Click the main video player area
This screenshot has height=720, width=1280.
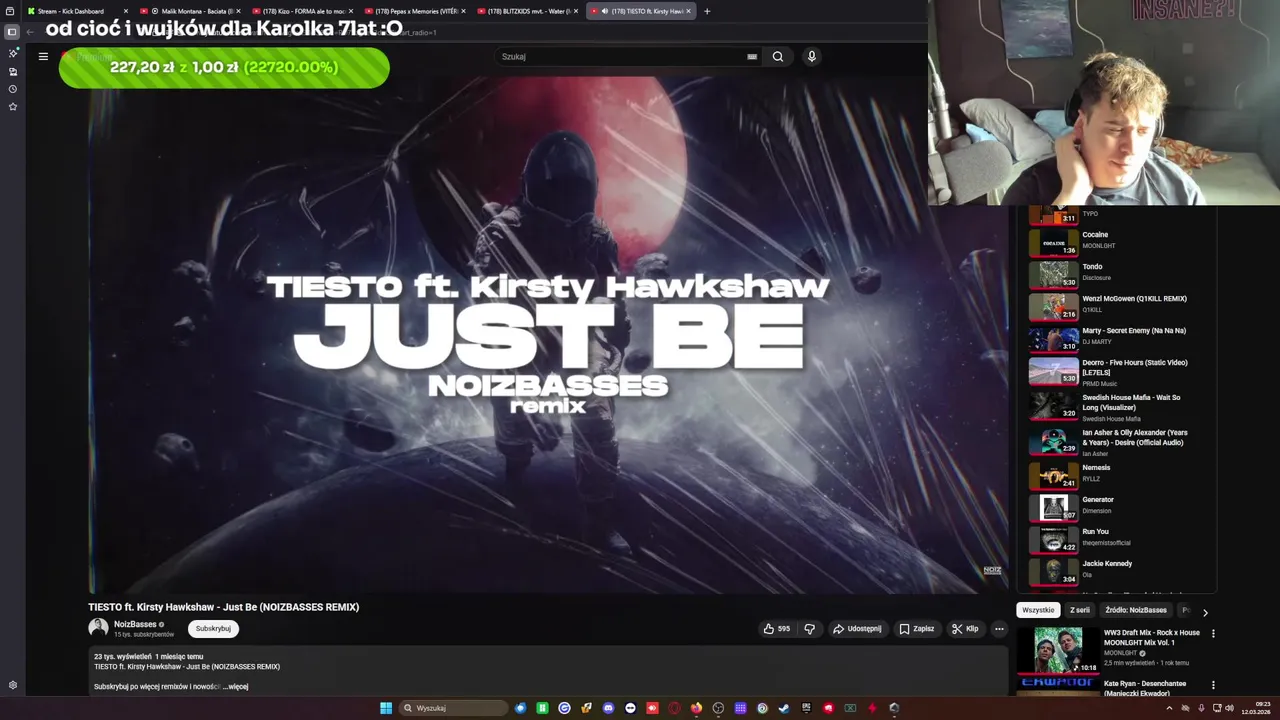point(548,335)
